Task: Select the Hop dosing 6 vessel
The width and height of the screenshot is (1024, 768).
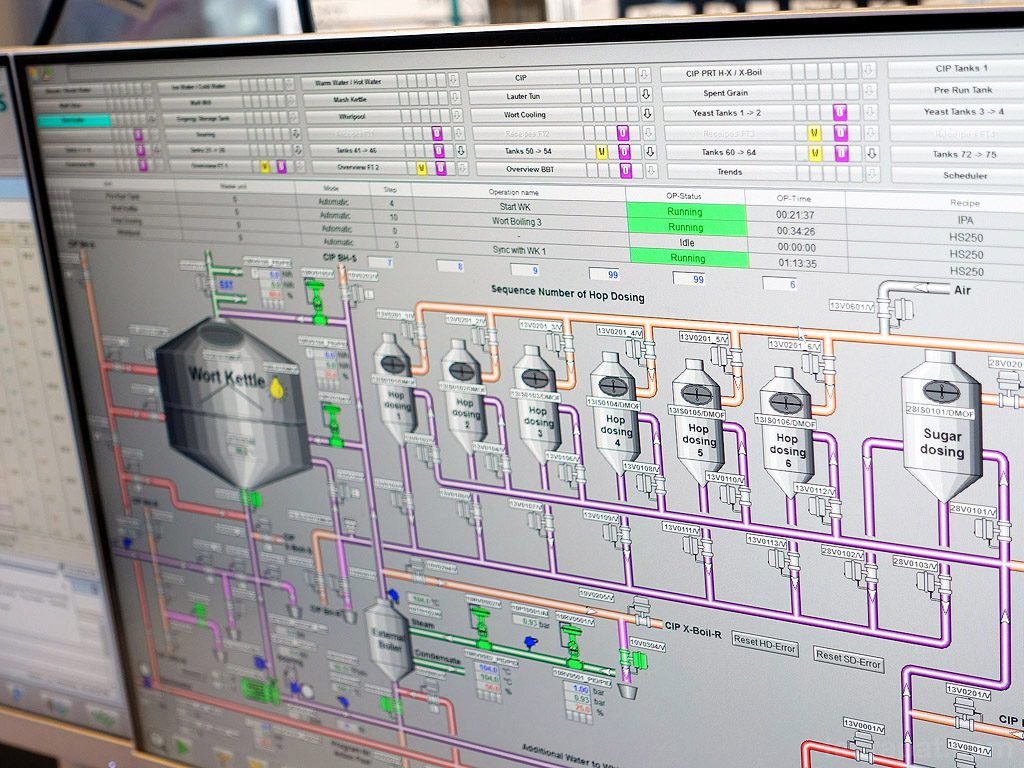Action: pos(786,432)
